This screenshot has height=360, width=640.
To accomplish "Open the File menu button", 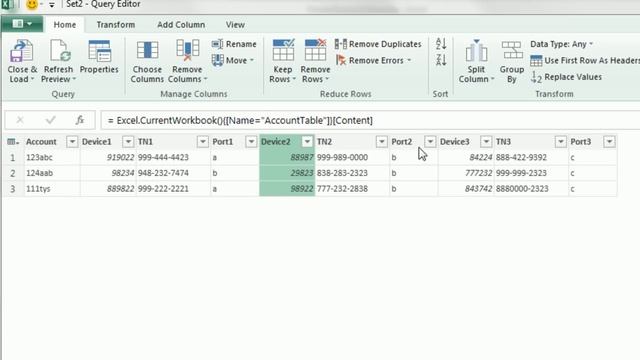I will [x=22, y=24].
